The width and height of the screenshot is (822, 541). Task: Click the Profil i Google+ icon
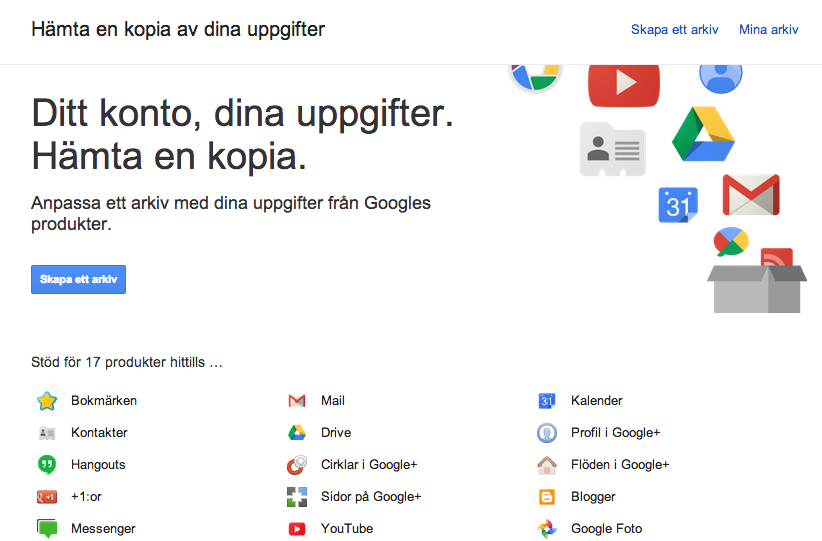pos(547,433)
